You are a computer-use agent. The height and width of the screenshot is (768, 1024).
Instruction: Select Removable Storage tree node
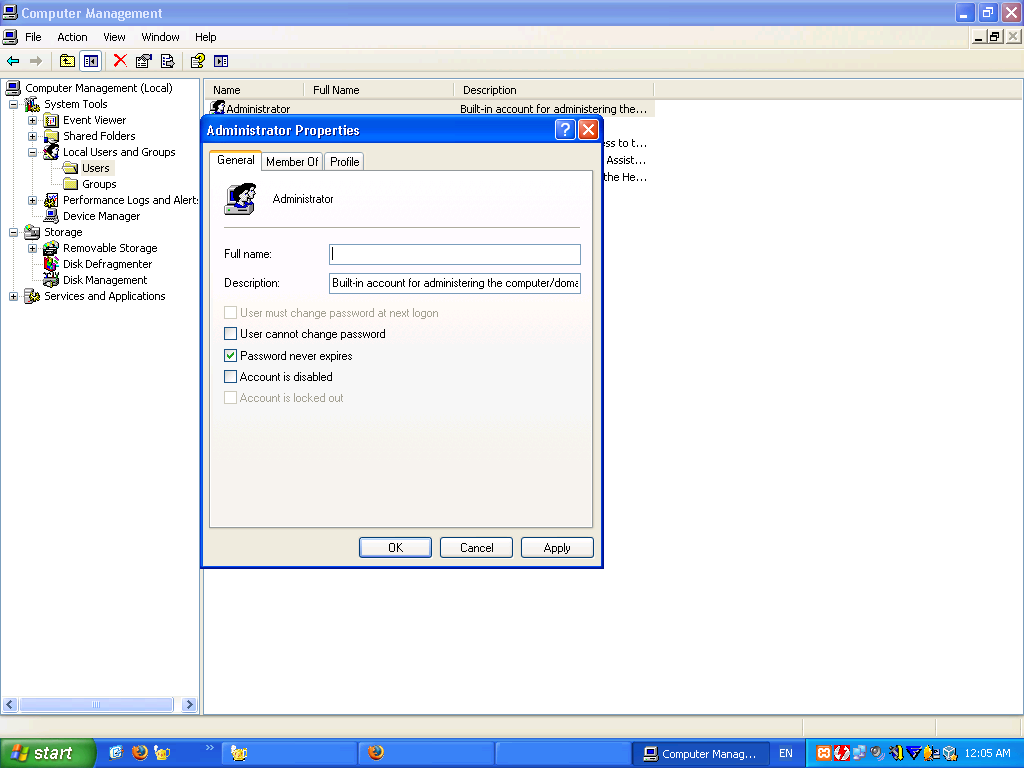110,248
